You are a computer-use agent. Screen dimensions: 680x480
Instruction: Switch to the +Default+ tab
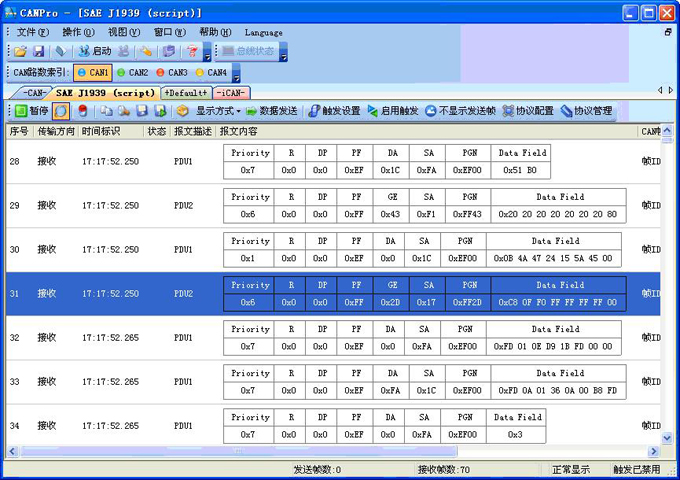(184, 93)
